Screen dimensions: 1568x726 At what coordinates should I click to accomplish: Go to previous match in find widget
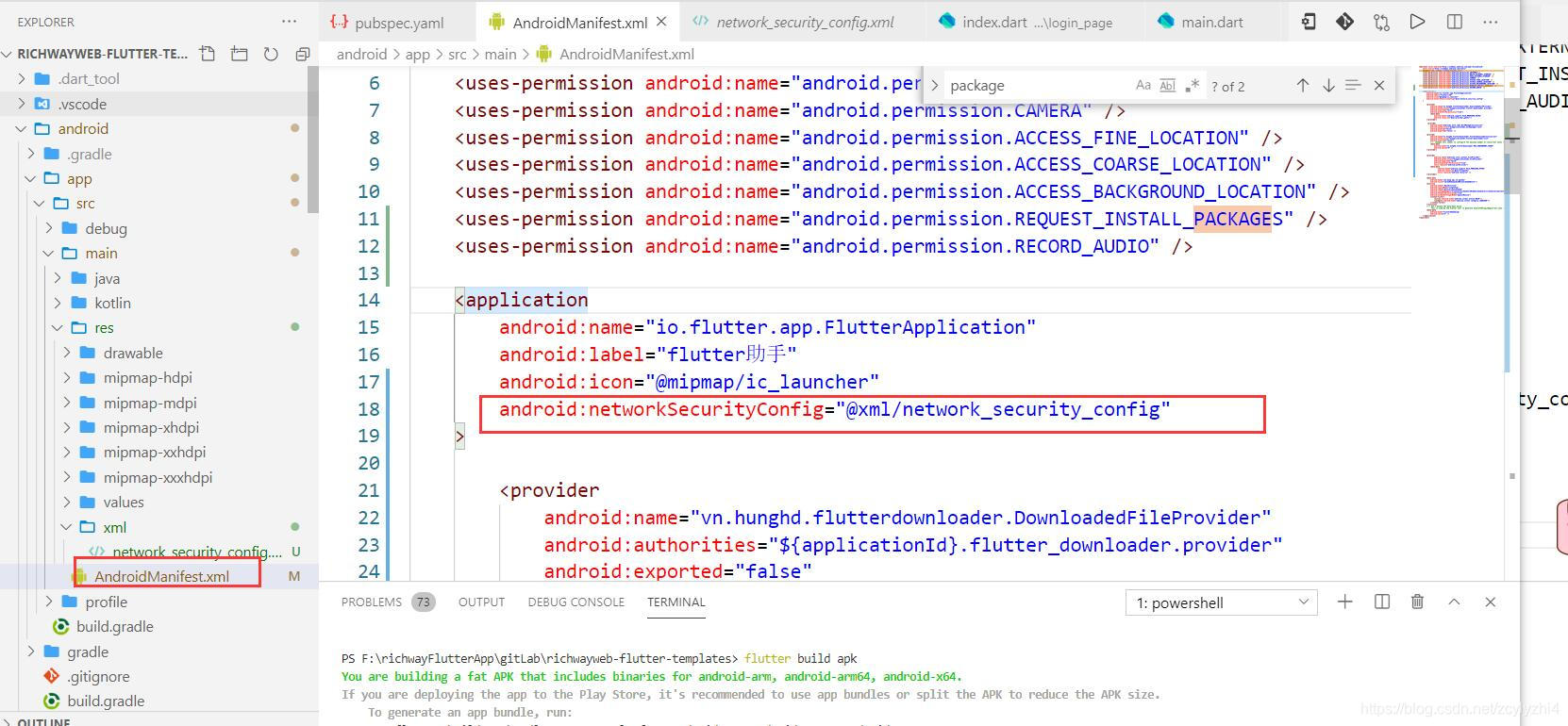click(x=1303, y=85)
